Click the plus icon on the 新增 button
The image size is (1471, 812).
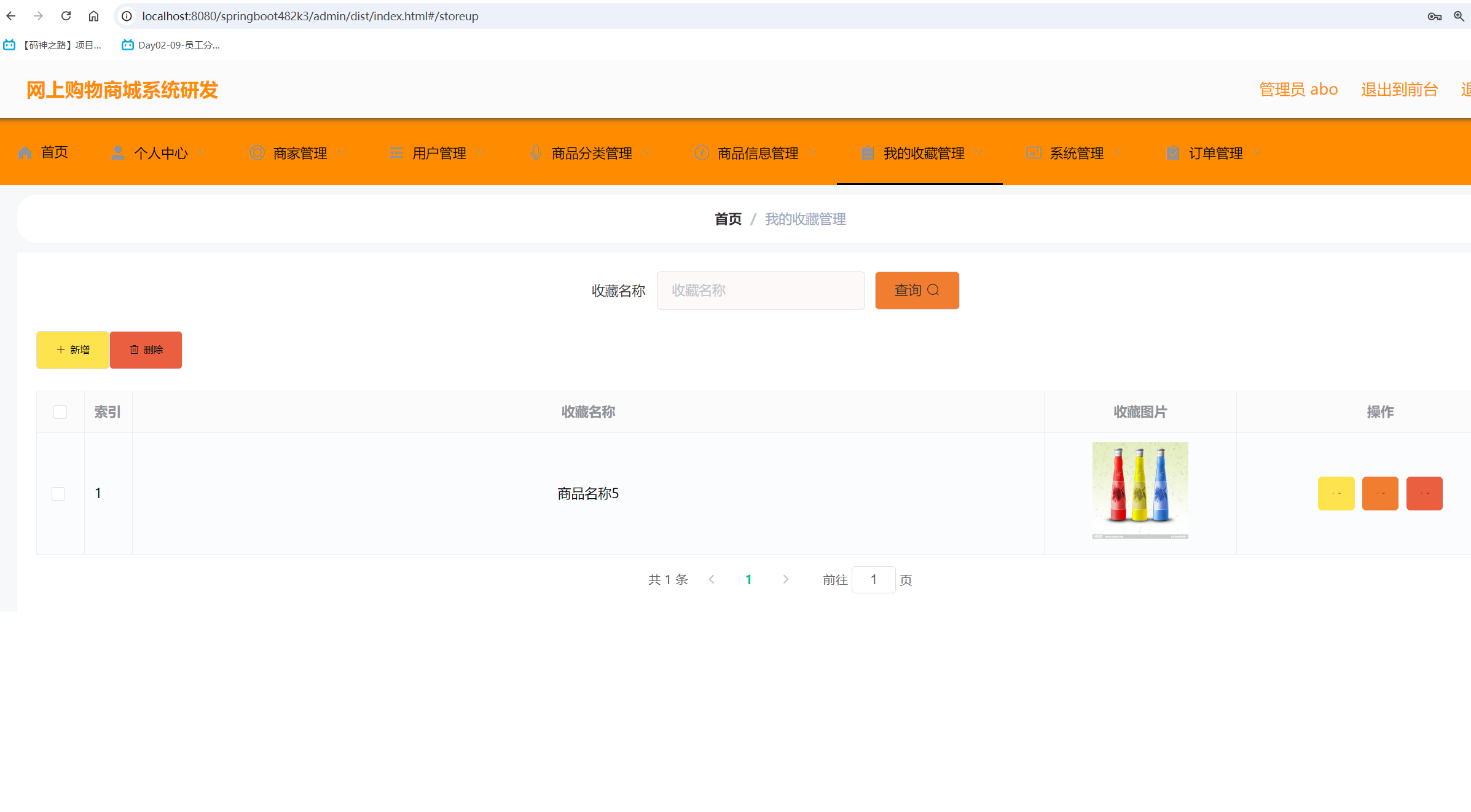pos(60,349)
